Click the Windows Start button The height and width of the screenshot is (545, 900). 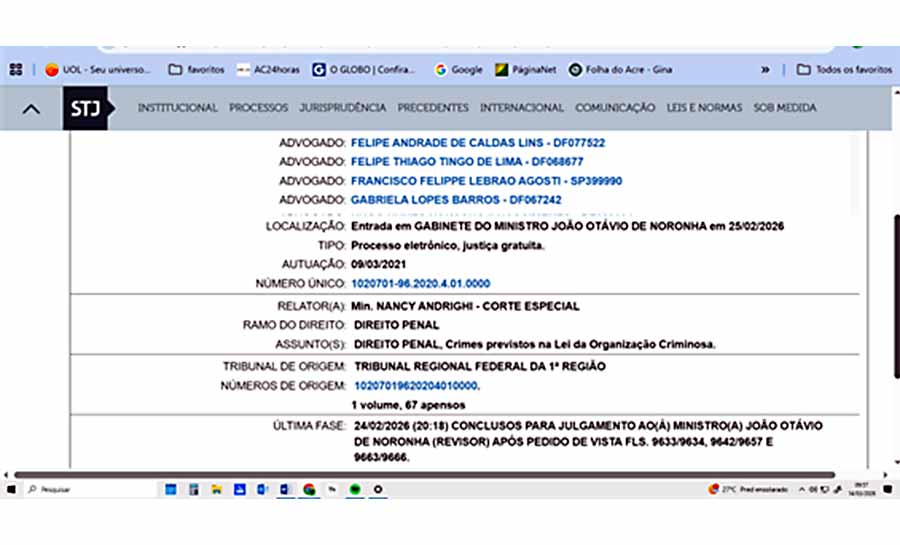coord(12,489)
